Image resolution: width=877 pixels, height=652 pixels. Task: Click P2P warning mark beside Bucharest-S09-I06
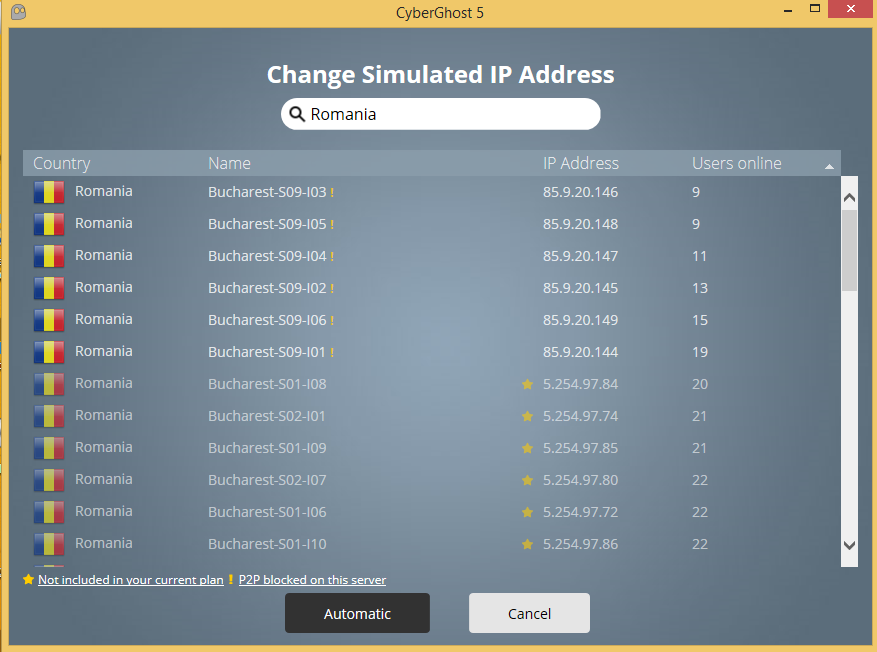click(332, 320)
